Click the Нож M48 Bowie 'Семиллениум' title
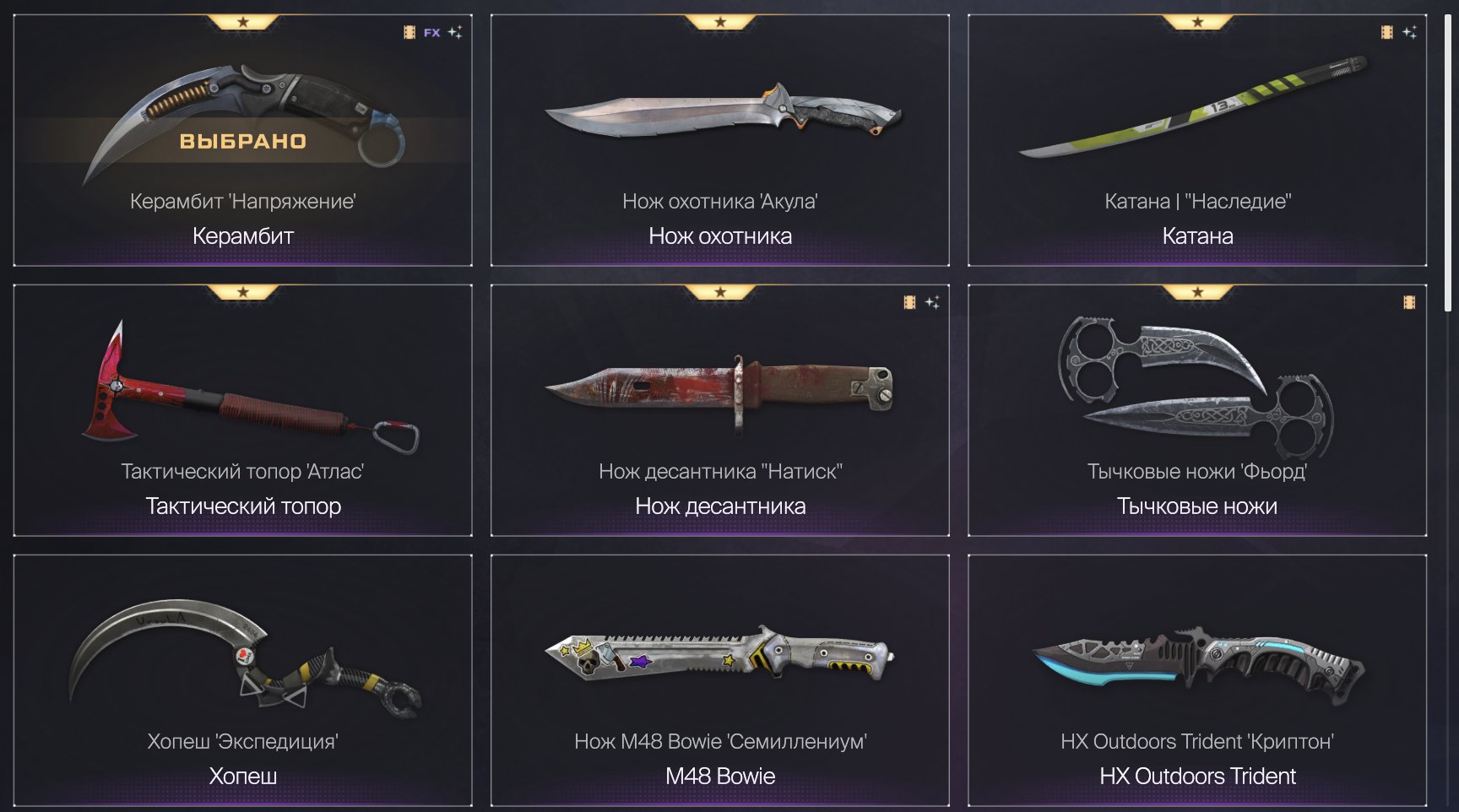The image size is (1459, 812). [x=720, y=741]
